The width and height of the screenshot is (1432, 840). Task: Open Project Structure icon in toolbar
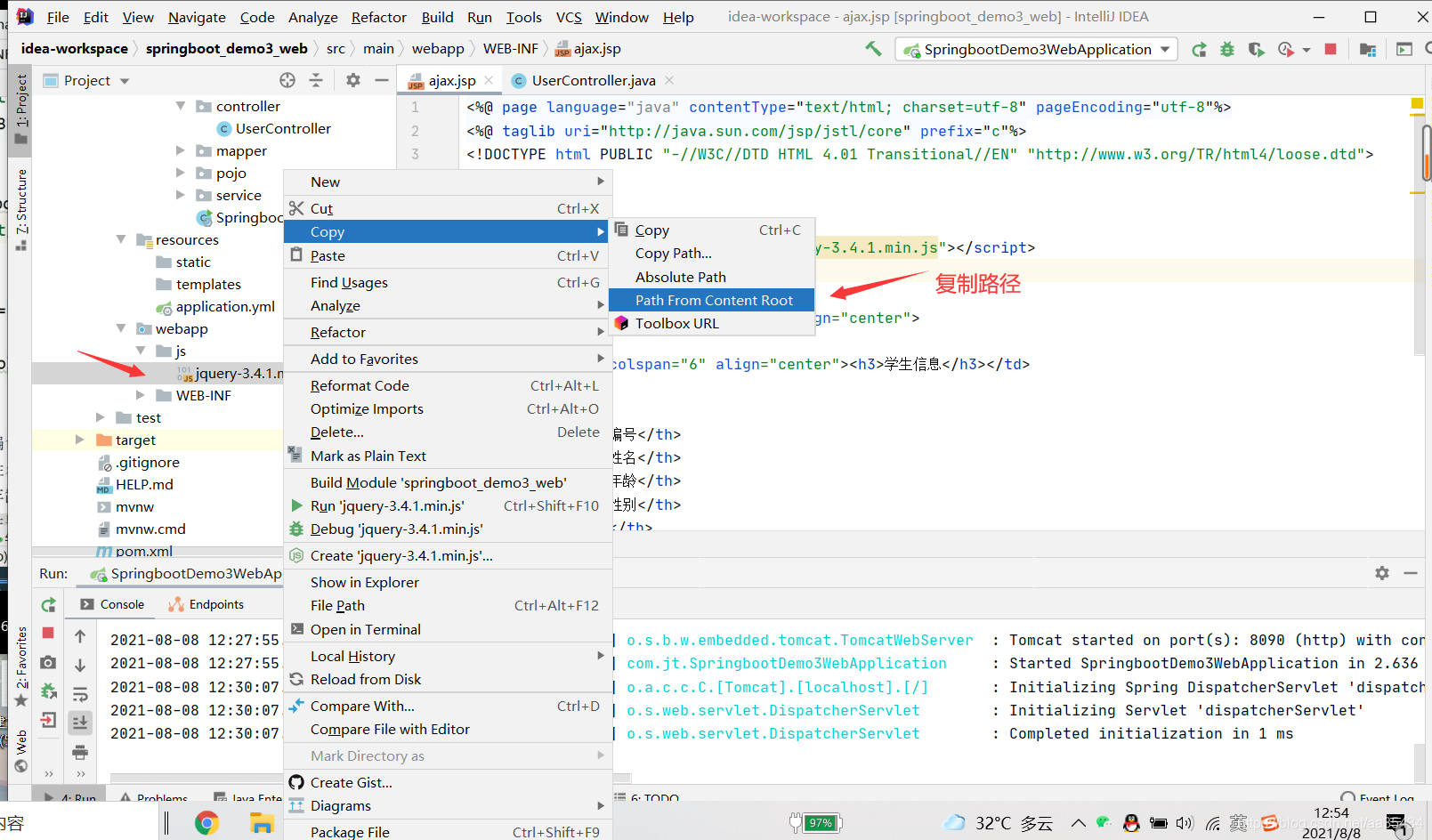1368,50
